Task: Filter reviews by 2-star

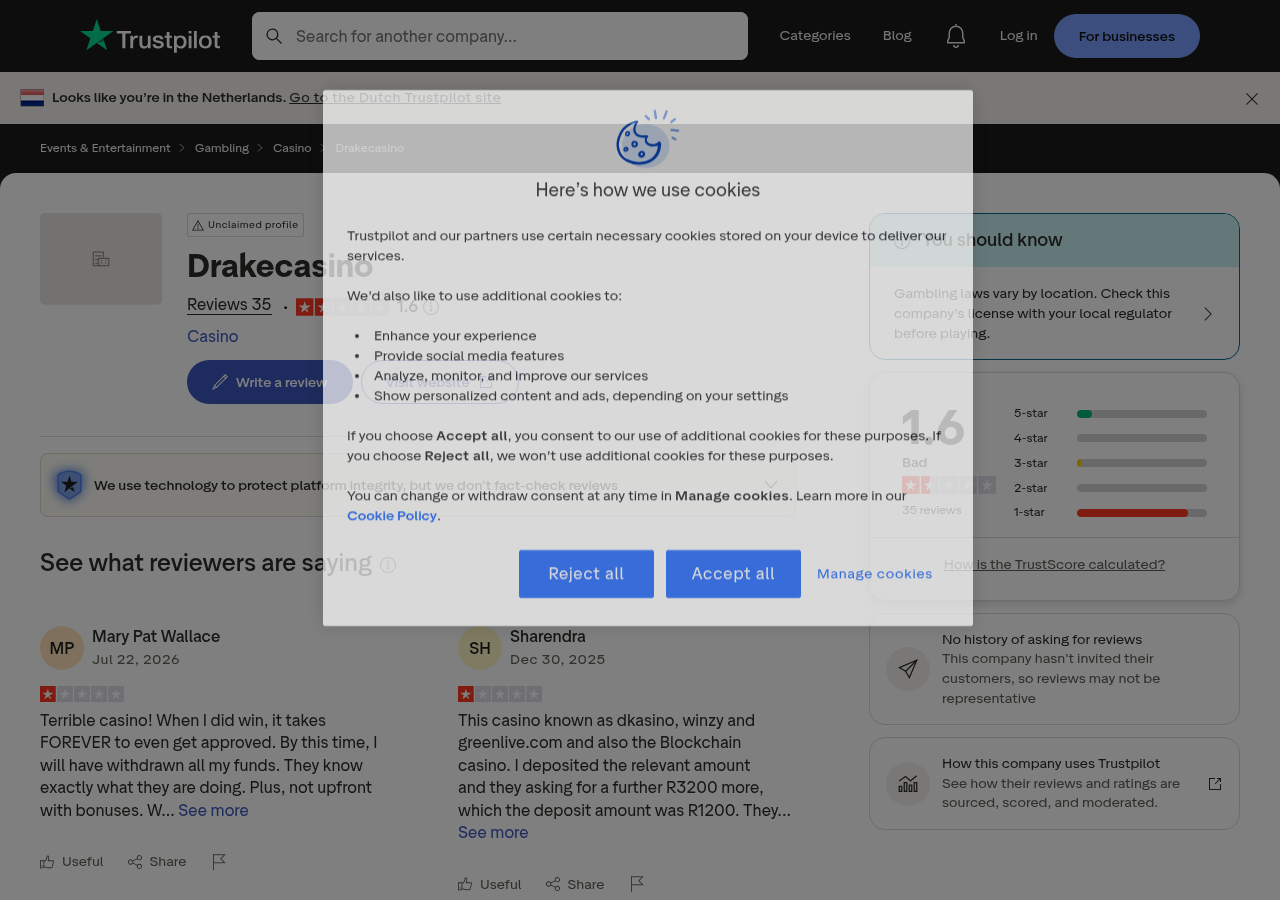Action: pyautogui.click(x=1110, y=488)
